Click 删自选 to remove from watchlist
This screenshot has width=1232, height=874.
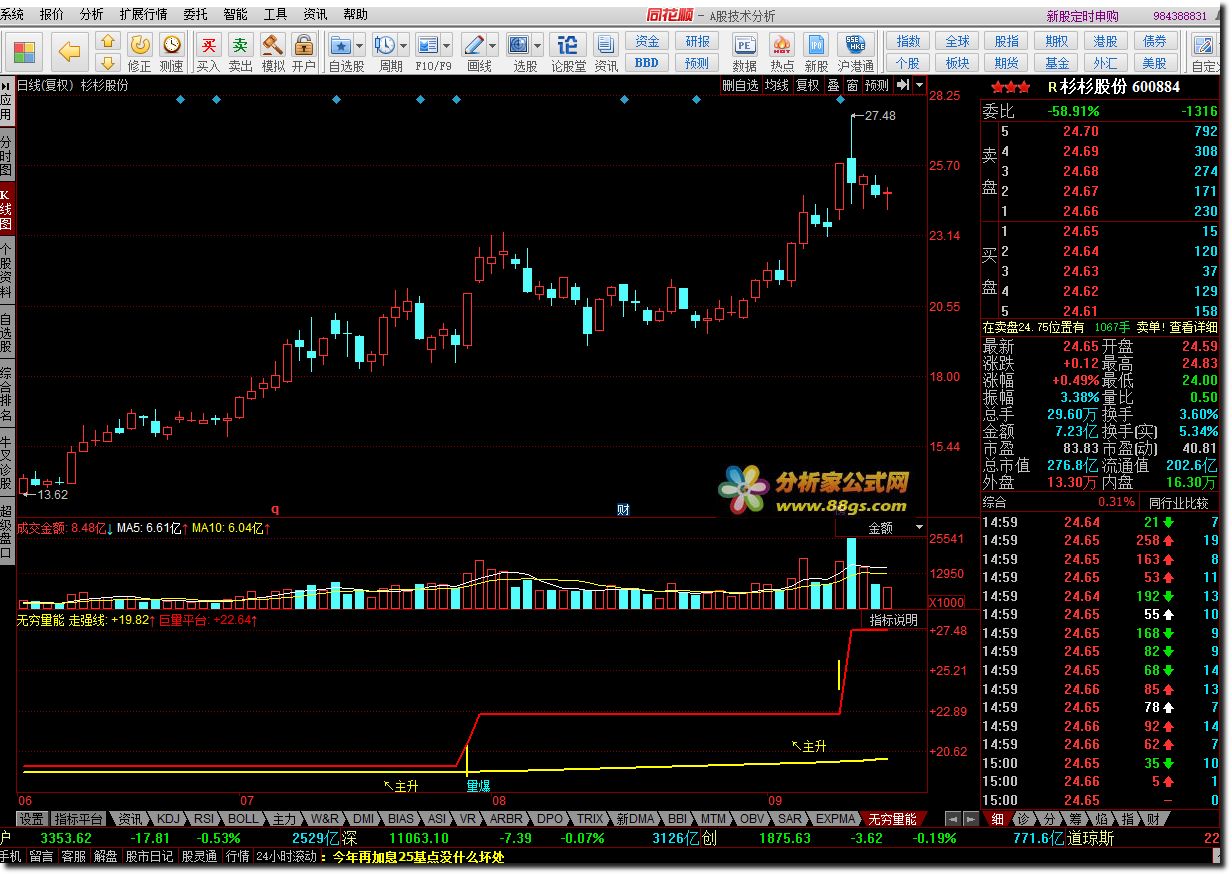point(741,86)
